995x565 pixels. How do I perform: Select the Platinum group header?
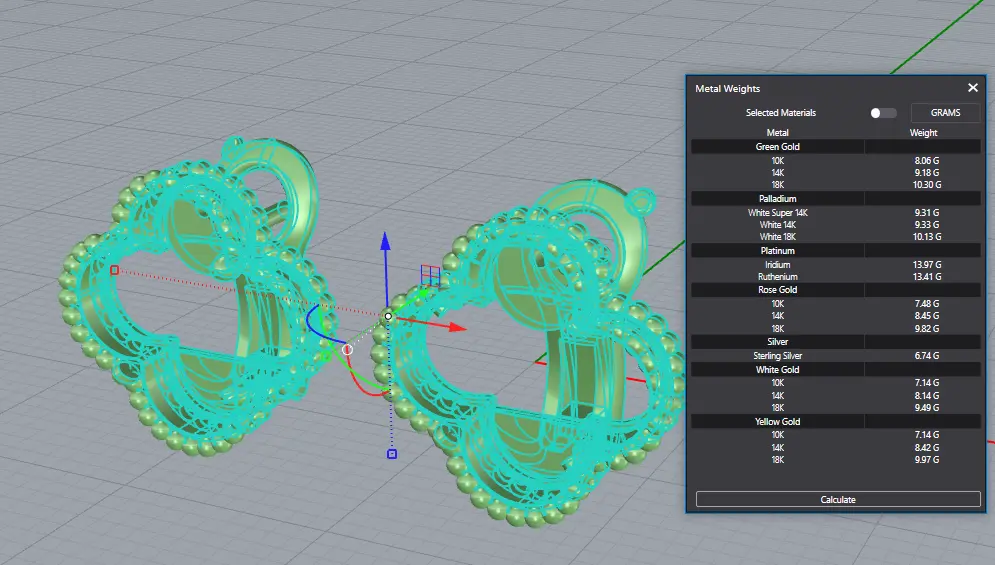(x=777, y=251)
